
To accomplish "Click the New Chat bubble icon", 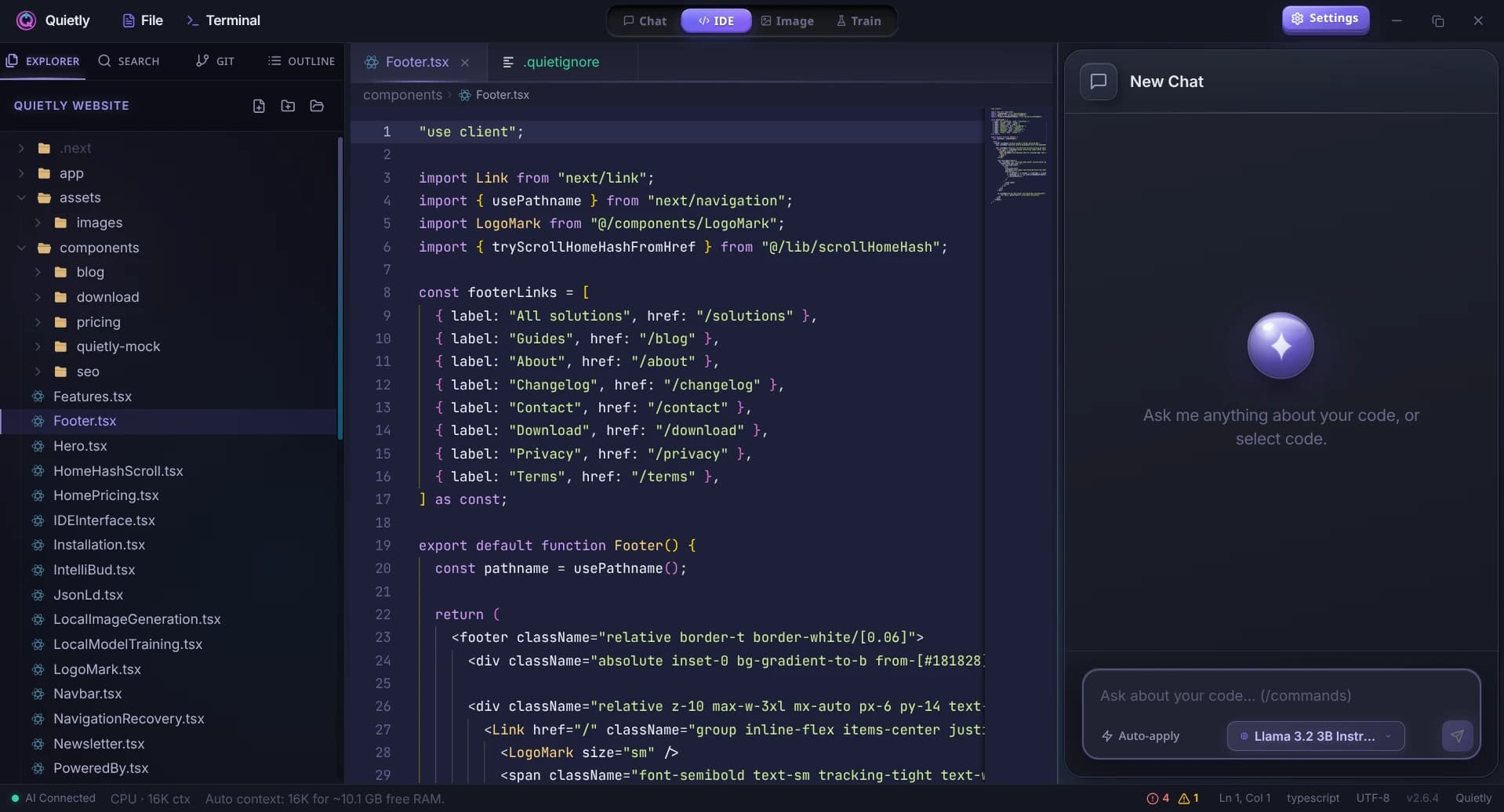I will 1099,82.
